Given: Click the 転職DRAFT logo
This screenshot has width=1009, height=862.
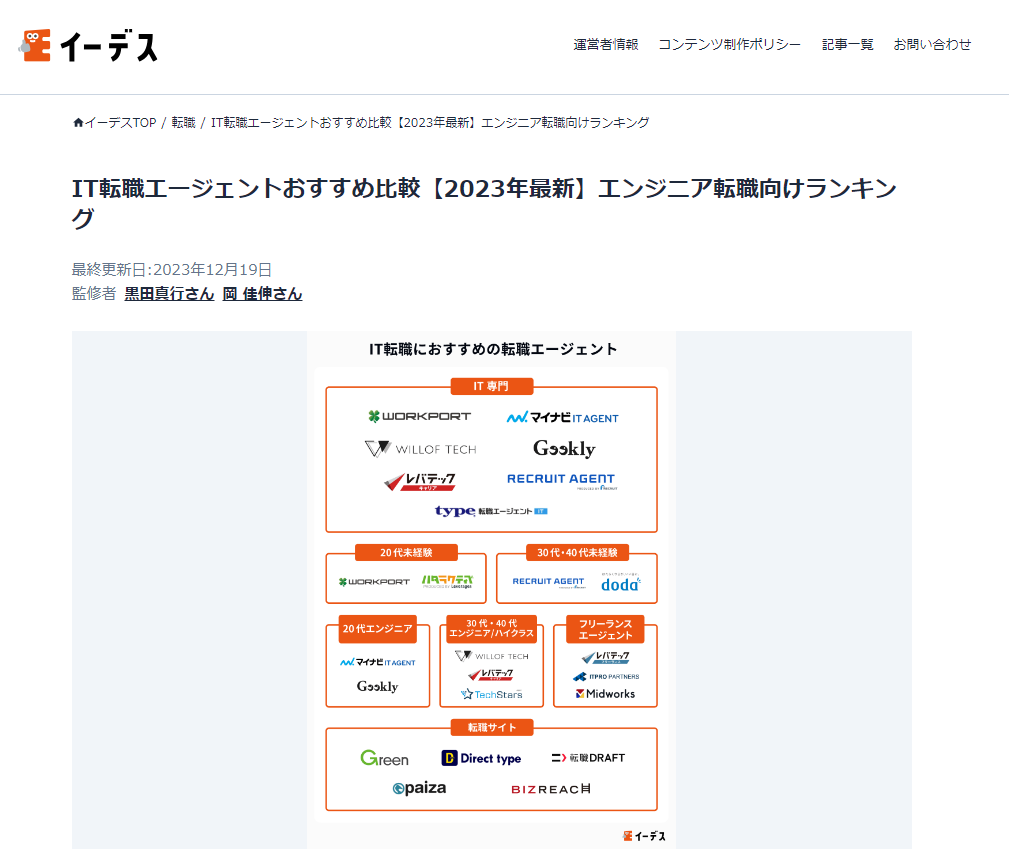Looking at the screenshot, I should (588, 758).
